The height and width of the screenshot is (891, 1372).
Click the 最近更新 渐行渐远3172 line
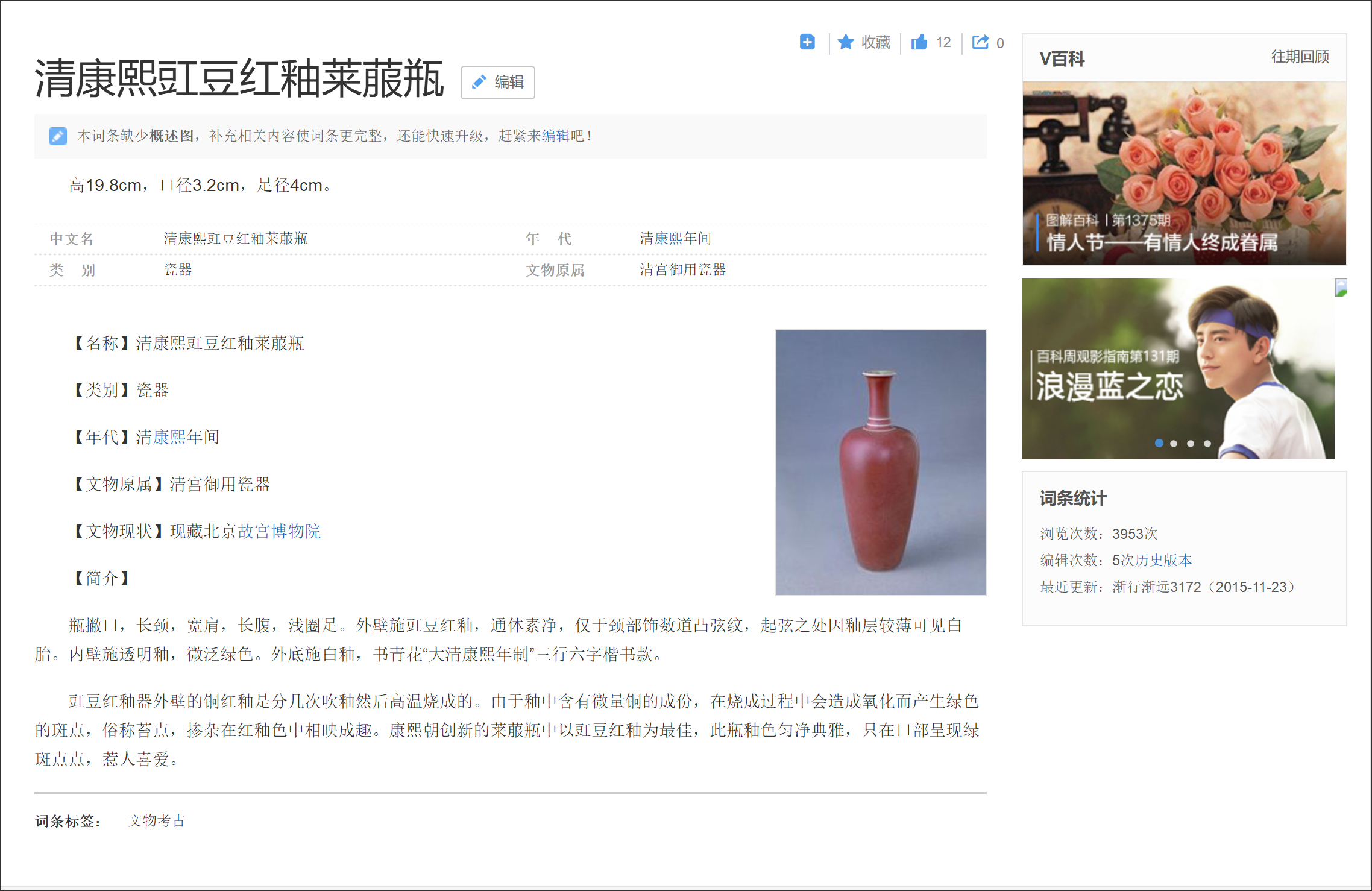tap(1167, 587)
